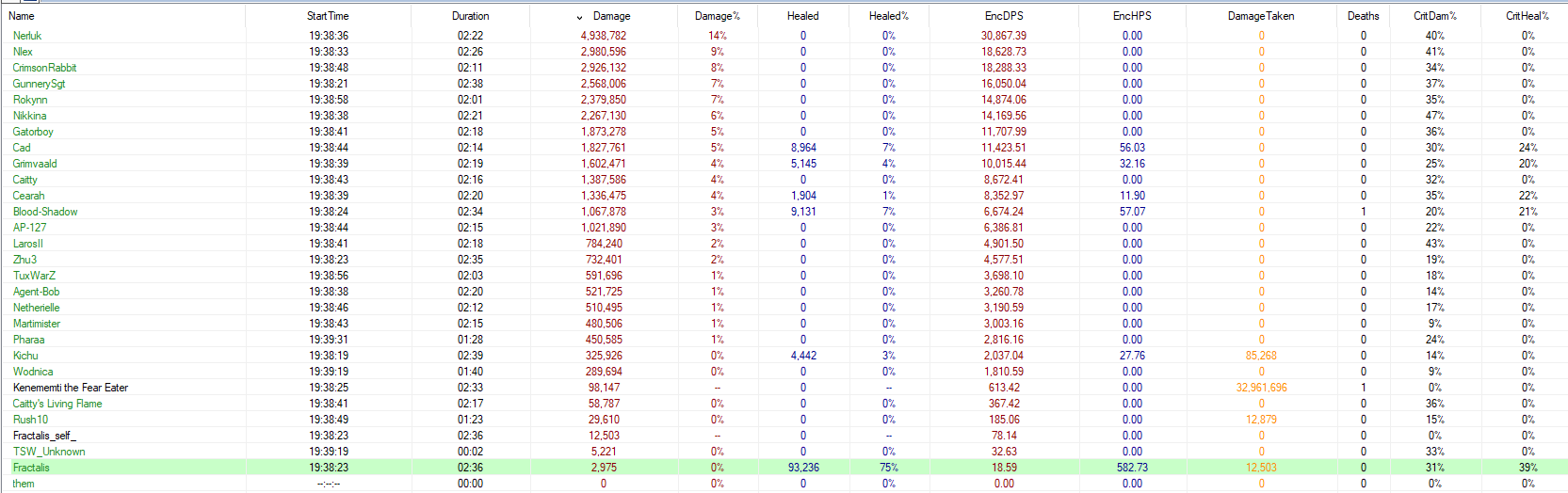
Task: Select the CrimsonRabbit combatant row
Action: point(44,68)
